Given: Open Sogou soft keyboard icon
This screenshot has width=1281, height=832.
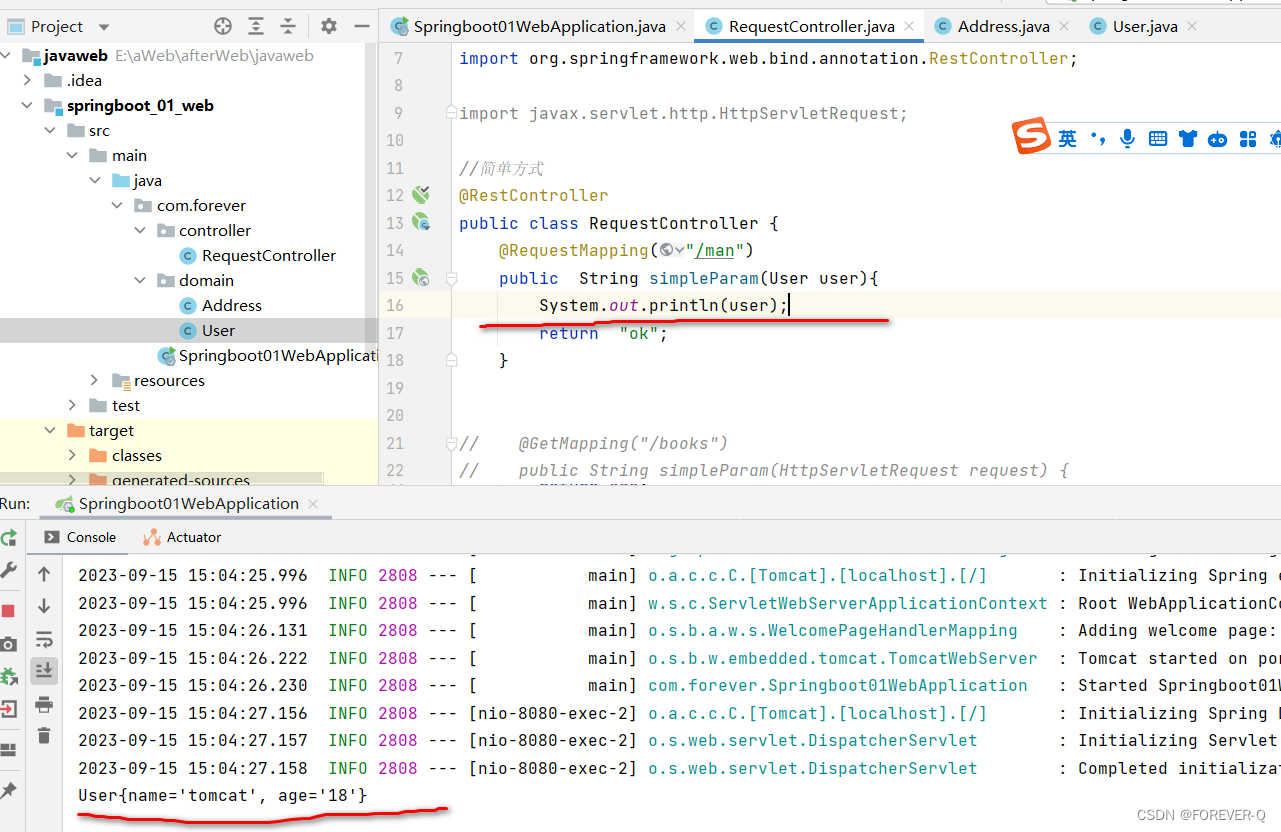Looking at the screenshot, I should [x=1158, y=139].
